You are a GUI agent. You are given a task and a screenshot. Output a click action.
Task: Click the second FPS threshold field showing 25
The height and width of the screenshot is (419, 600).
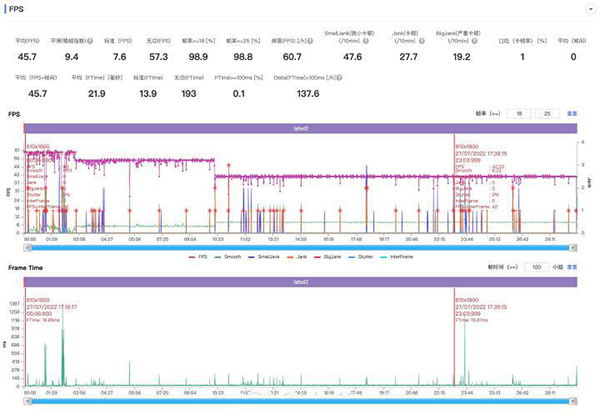pyautogui.click(x=547, y=114)
